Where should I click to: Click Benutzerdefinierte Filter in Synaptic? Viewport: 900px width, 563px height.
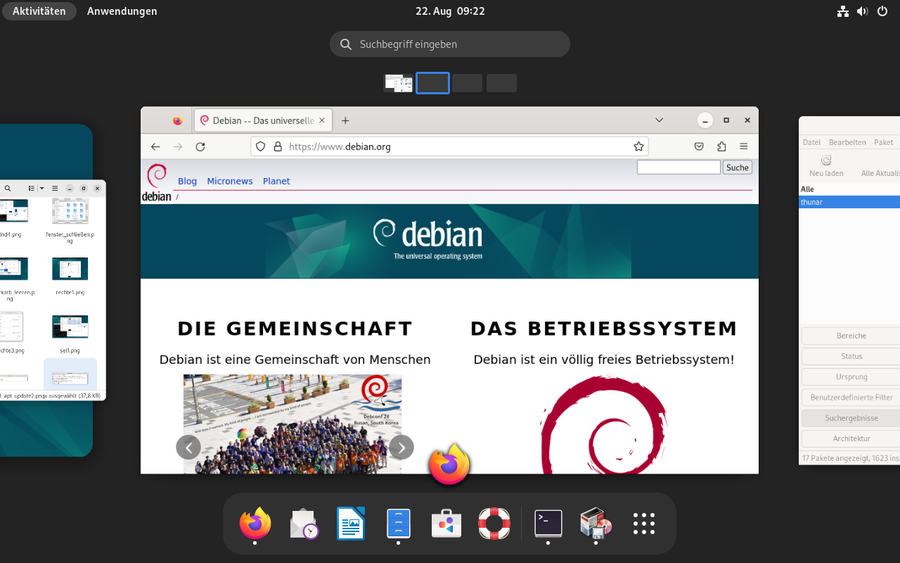(851, 397)
